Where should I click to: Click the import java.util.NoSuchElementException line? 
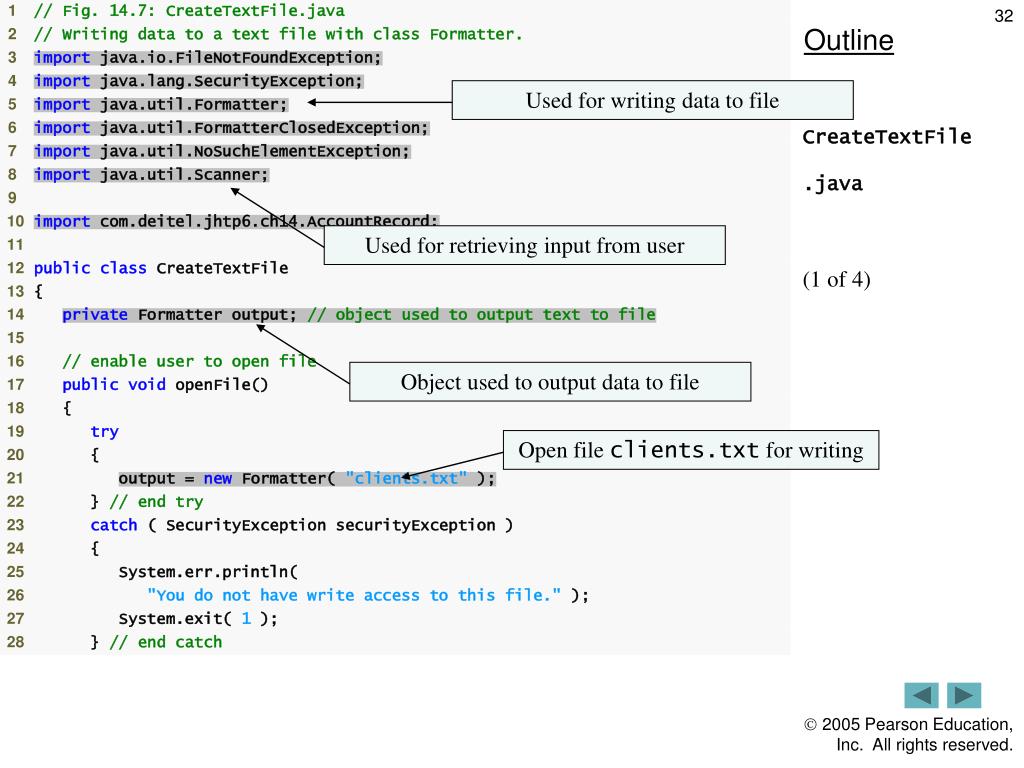(x=222, y=152)
